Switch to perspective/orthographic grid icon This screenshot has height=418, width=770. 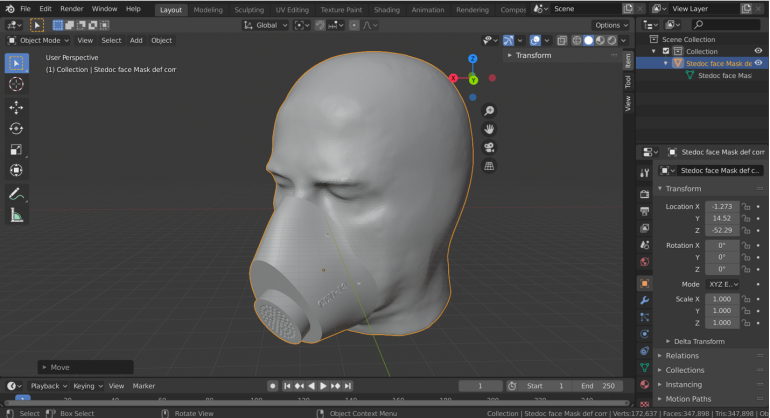click(x=489, y=166)
